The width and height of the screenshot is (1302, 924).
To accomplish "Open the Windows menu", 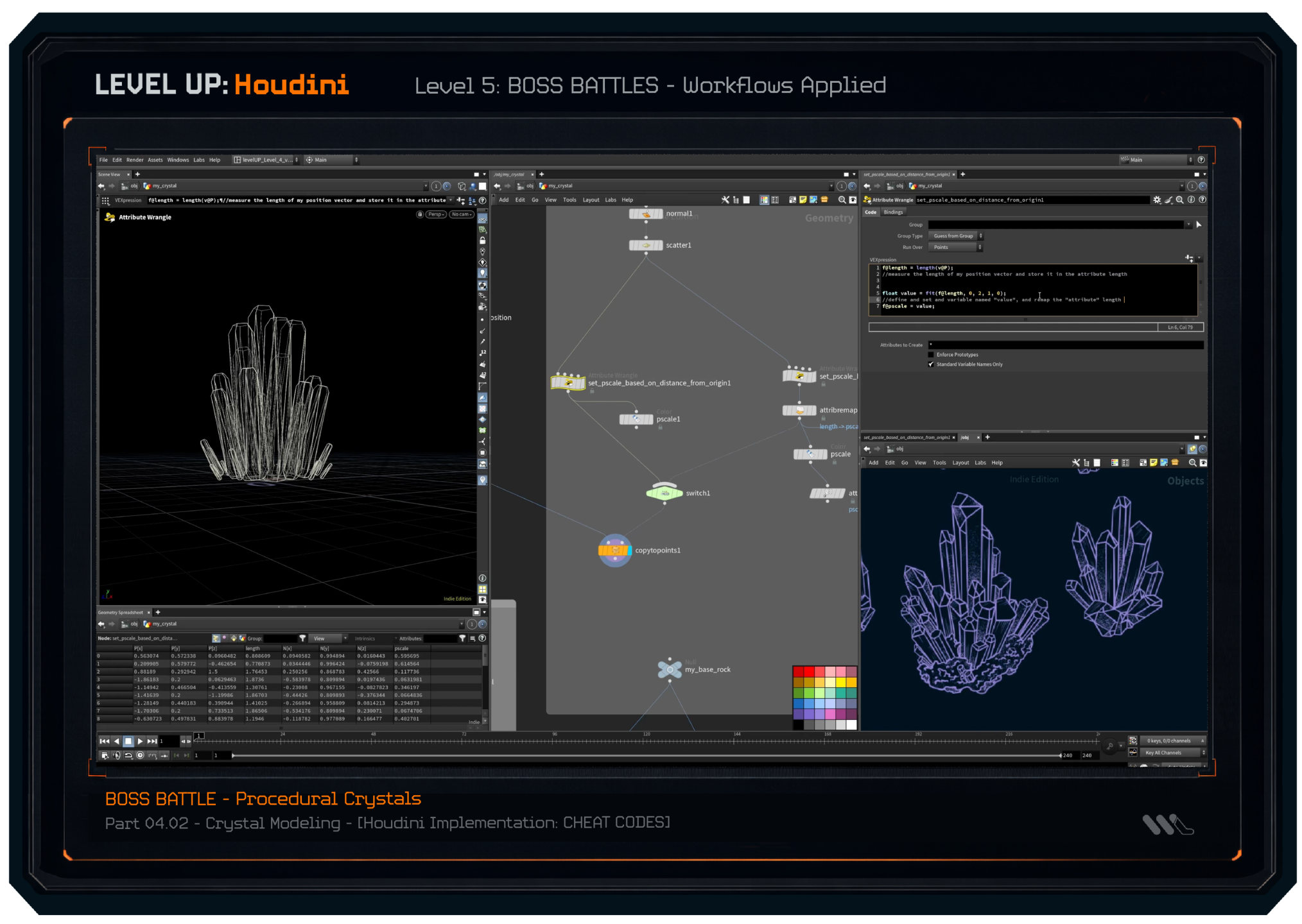I will point(178,160).
